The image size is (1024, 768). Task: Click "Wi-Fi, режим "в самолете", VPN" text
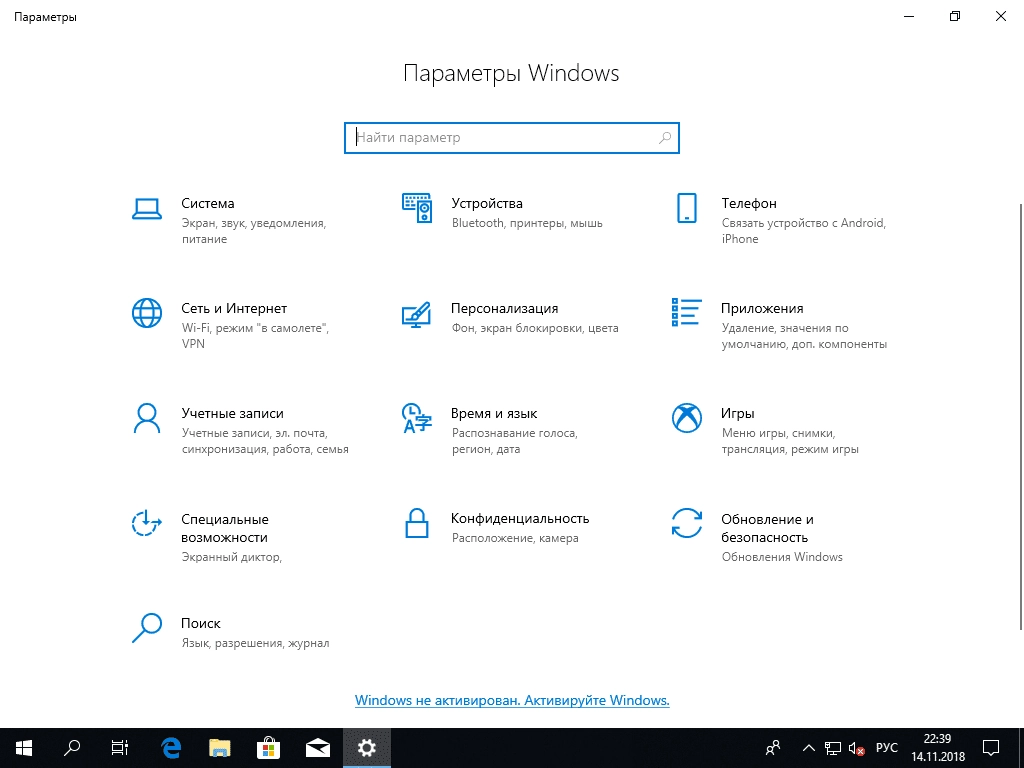click(x=255, y=336)
